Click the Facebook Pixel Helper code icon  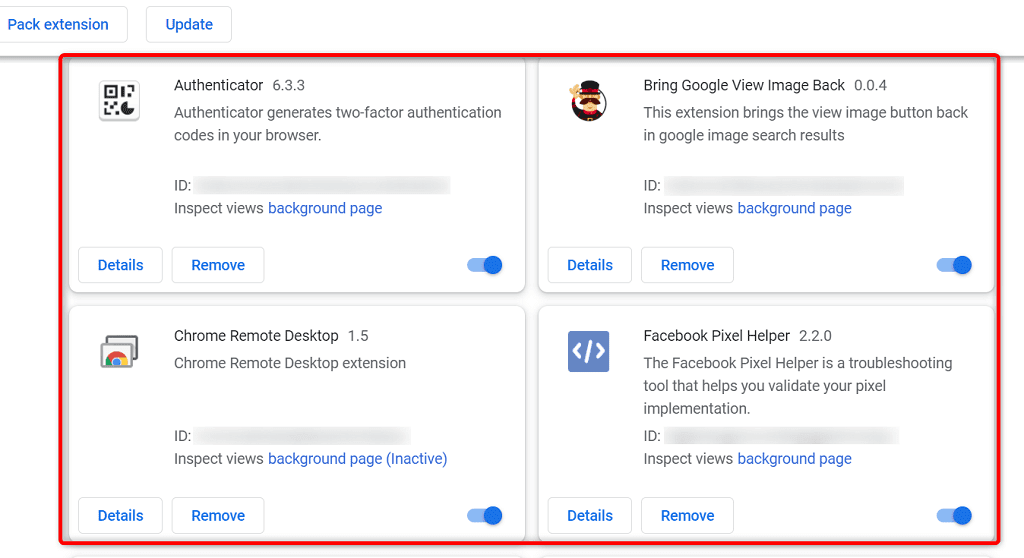pyautogui.click(x=588, y=352)
